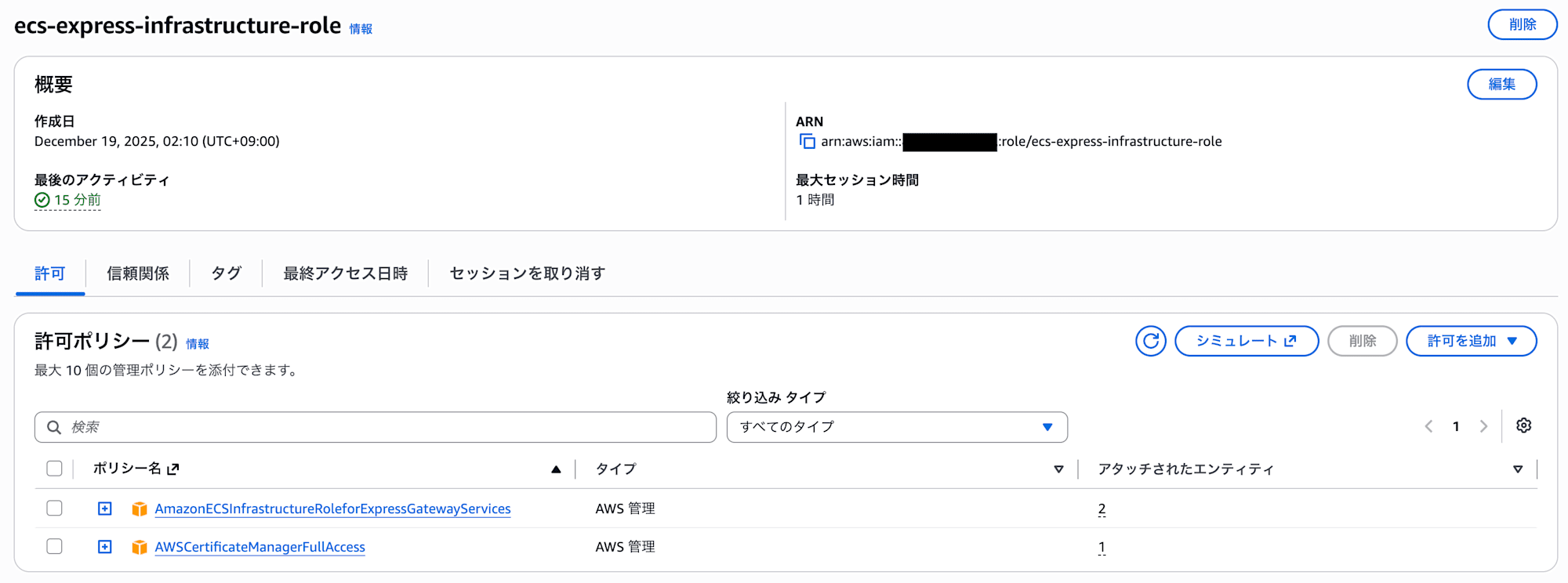Click the 1 時間 max session value

[x=815, y=200]
